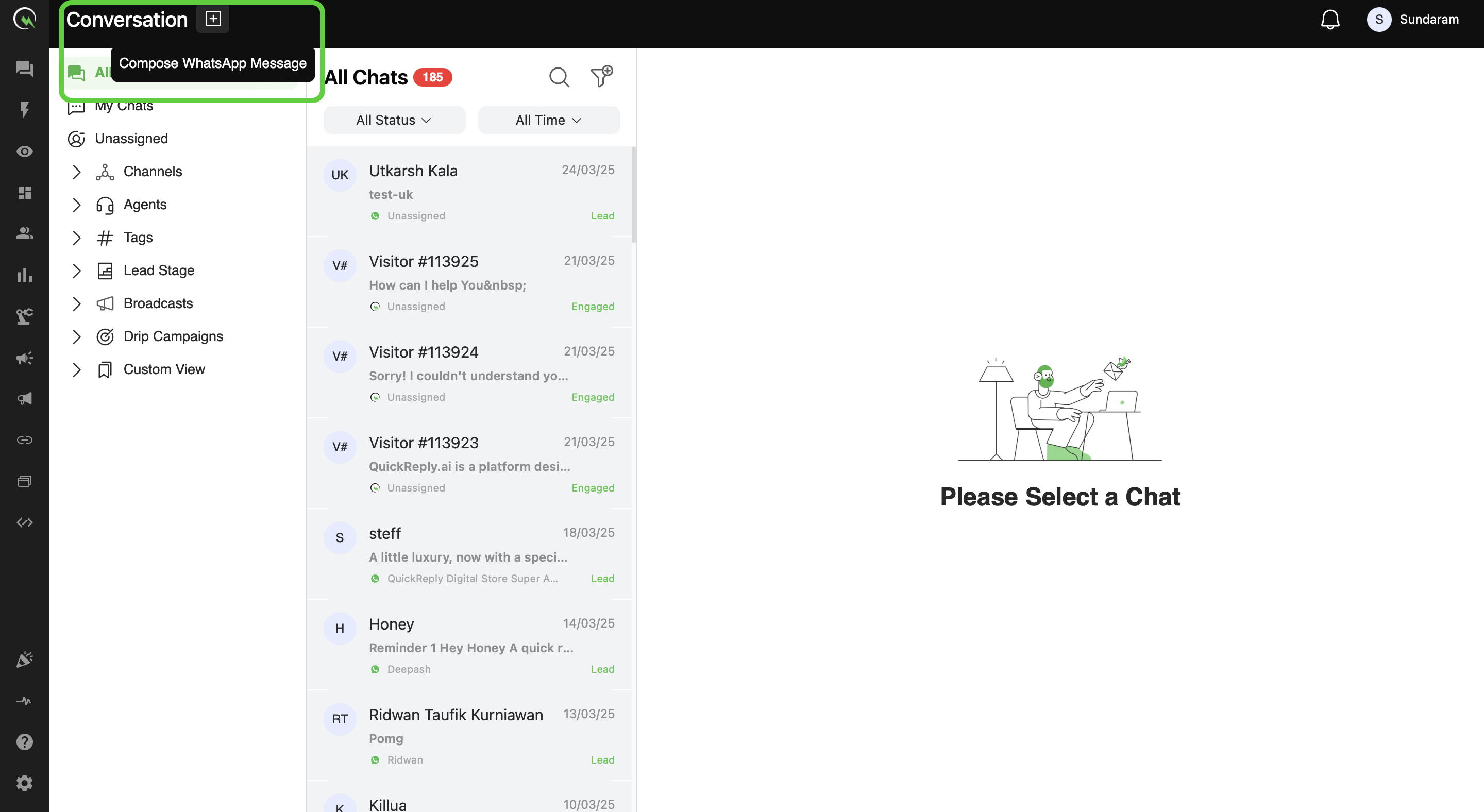Open the All Status dropdown
The width and height of the screenshot is (1484, 812).
click(394, 120)
